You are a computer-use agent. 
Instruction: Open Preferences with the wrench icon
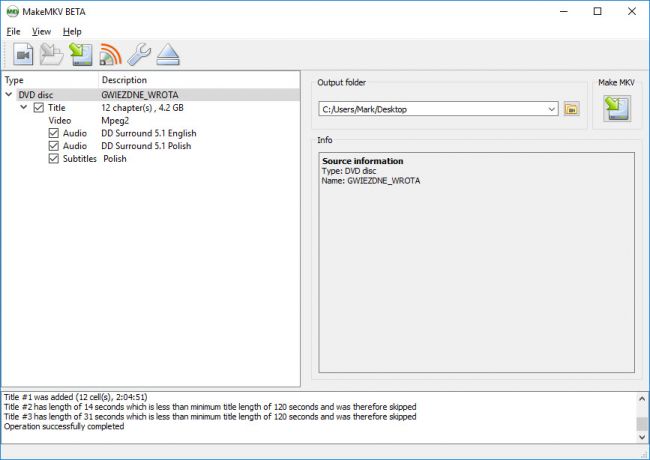point(139,55)
